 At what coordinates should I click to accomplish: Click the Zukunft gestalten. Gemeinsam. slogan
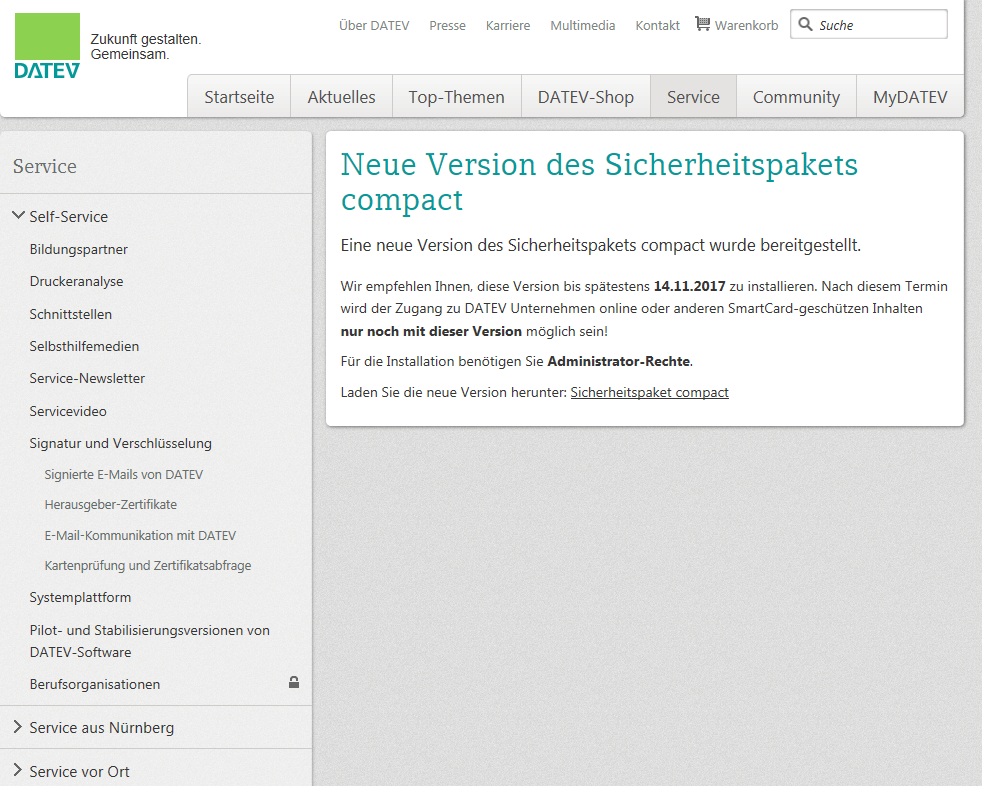click(x=145, y=46)
